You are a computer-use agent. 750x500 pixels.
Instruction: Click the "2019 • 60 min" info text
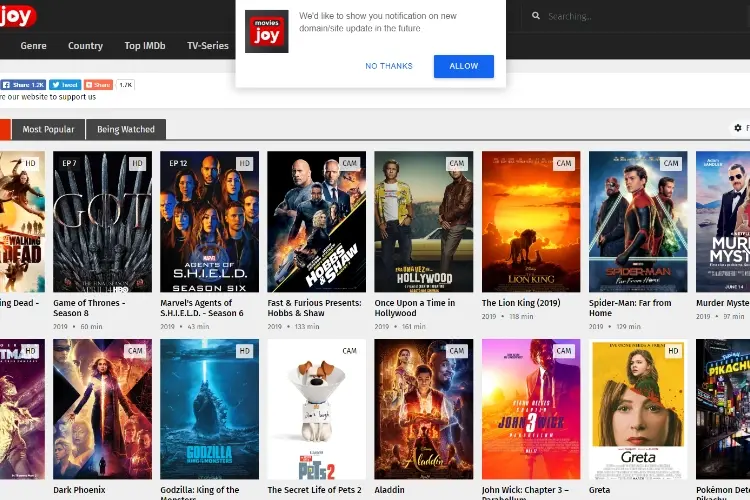click(x=77, y=326)
